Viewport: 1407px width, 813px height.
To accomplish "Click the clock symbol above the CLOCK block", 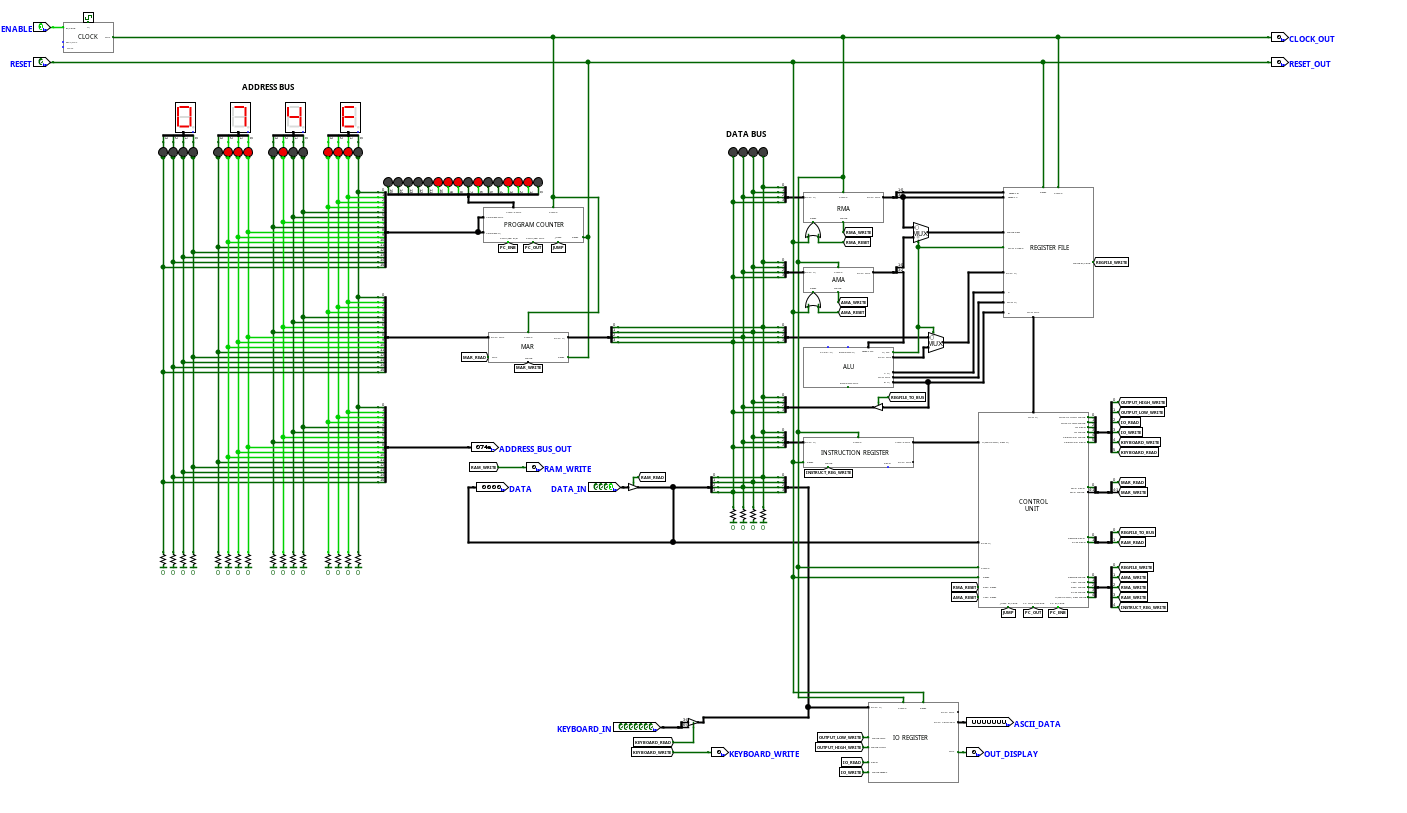I will [x=88, y=17].
